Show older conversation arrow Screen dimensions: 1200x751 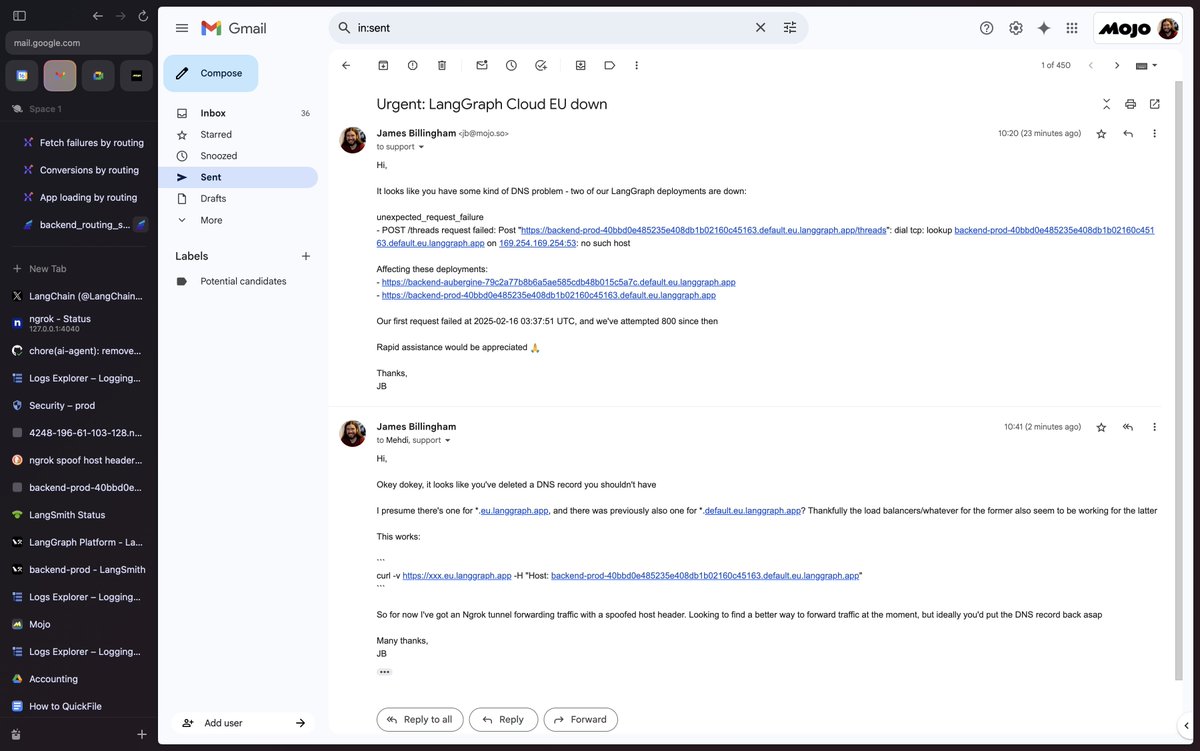point(1117,65)
